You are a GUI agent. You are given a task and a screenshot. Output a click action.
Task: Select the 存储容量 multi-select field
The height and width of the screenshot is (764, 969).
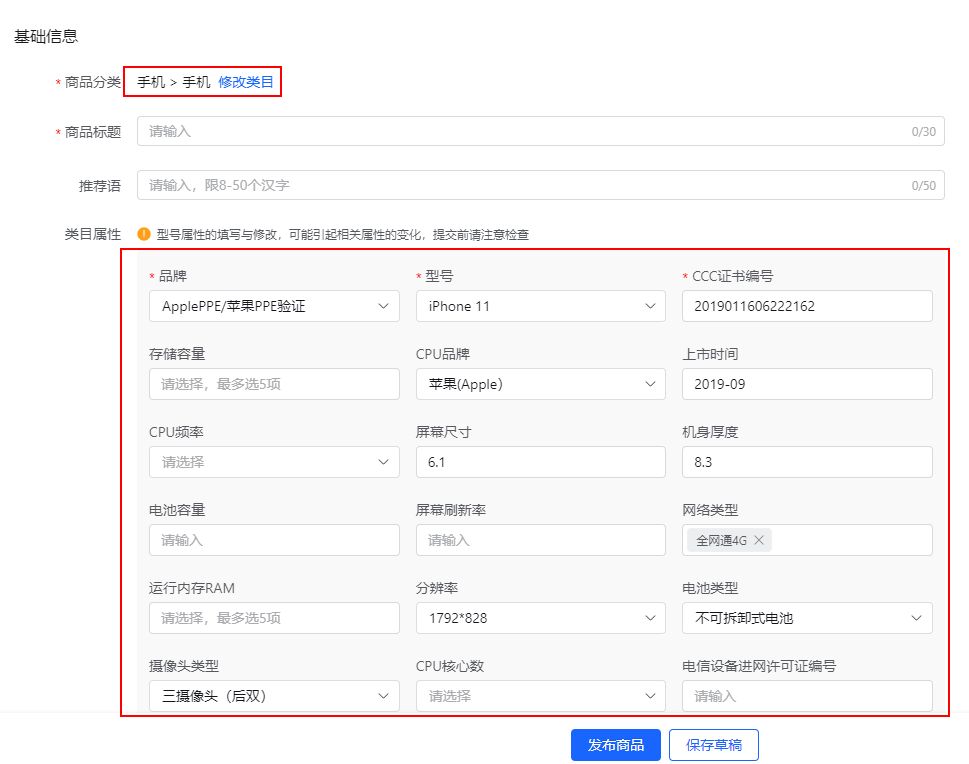click(273, 384)
